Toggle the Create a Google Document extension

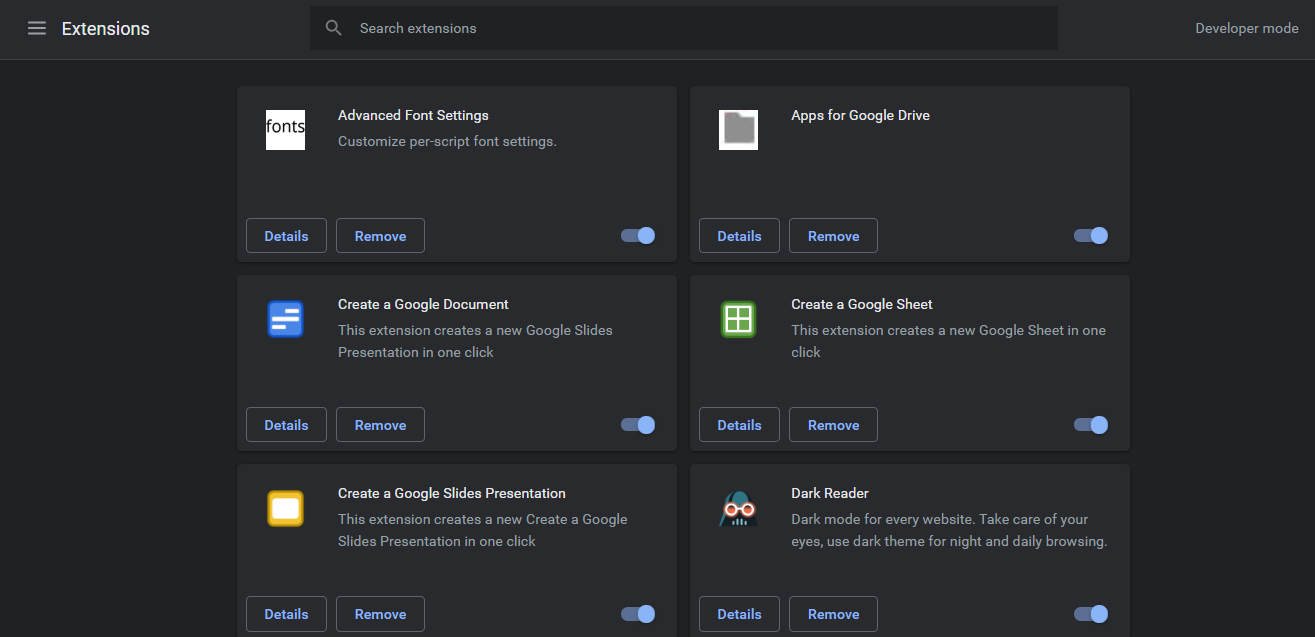[x=638, y=425]
